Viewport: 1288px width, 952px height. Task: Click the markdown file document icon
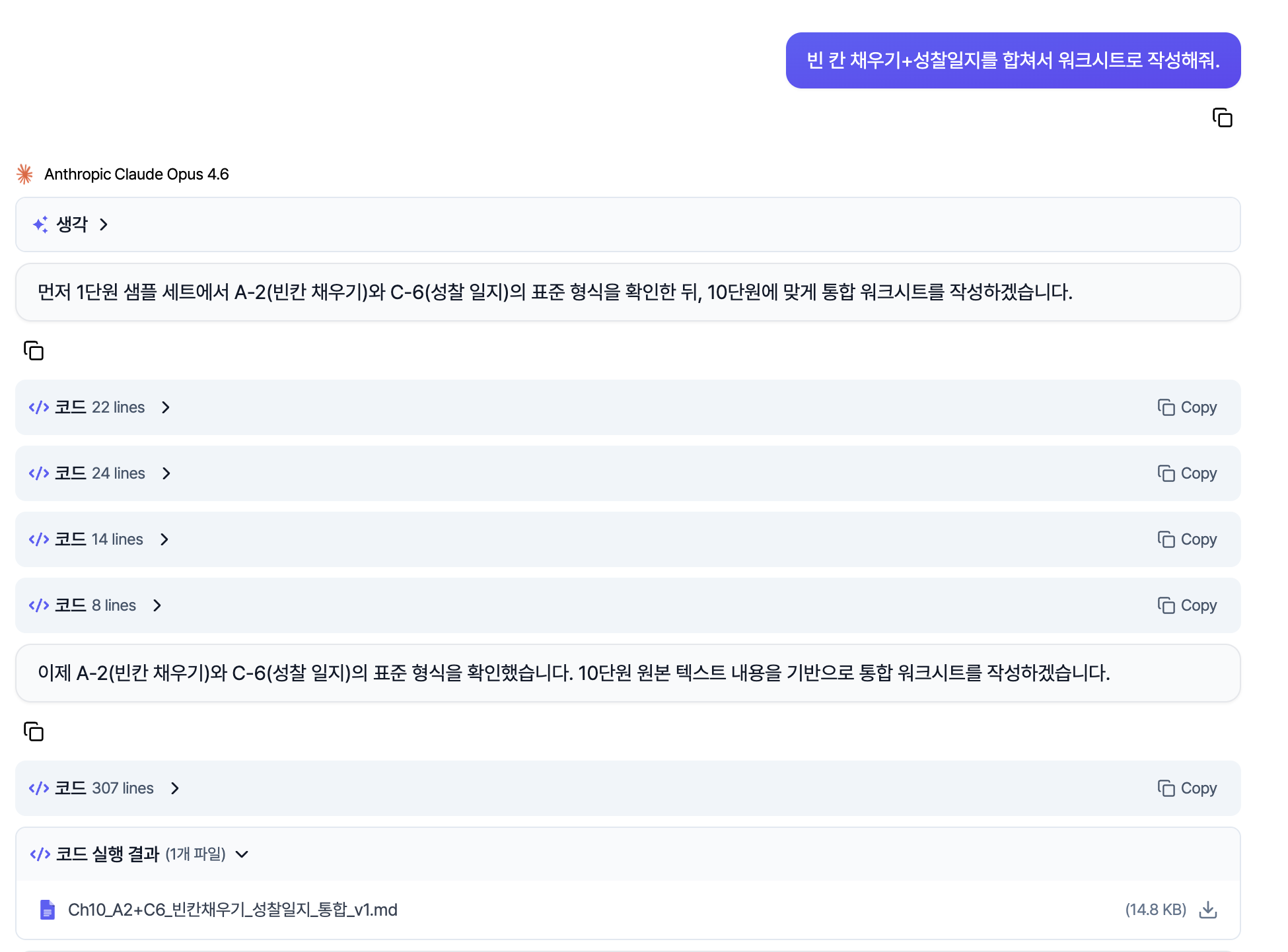pos(48,910)
